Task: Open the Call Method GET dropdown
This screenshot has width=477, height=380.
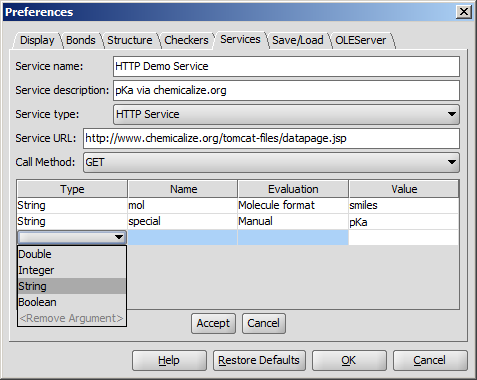Action: tap(271, 162)
